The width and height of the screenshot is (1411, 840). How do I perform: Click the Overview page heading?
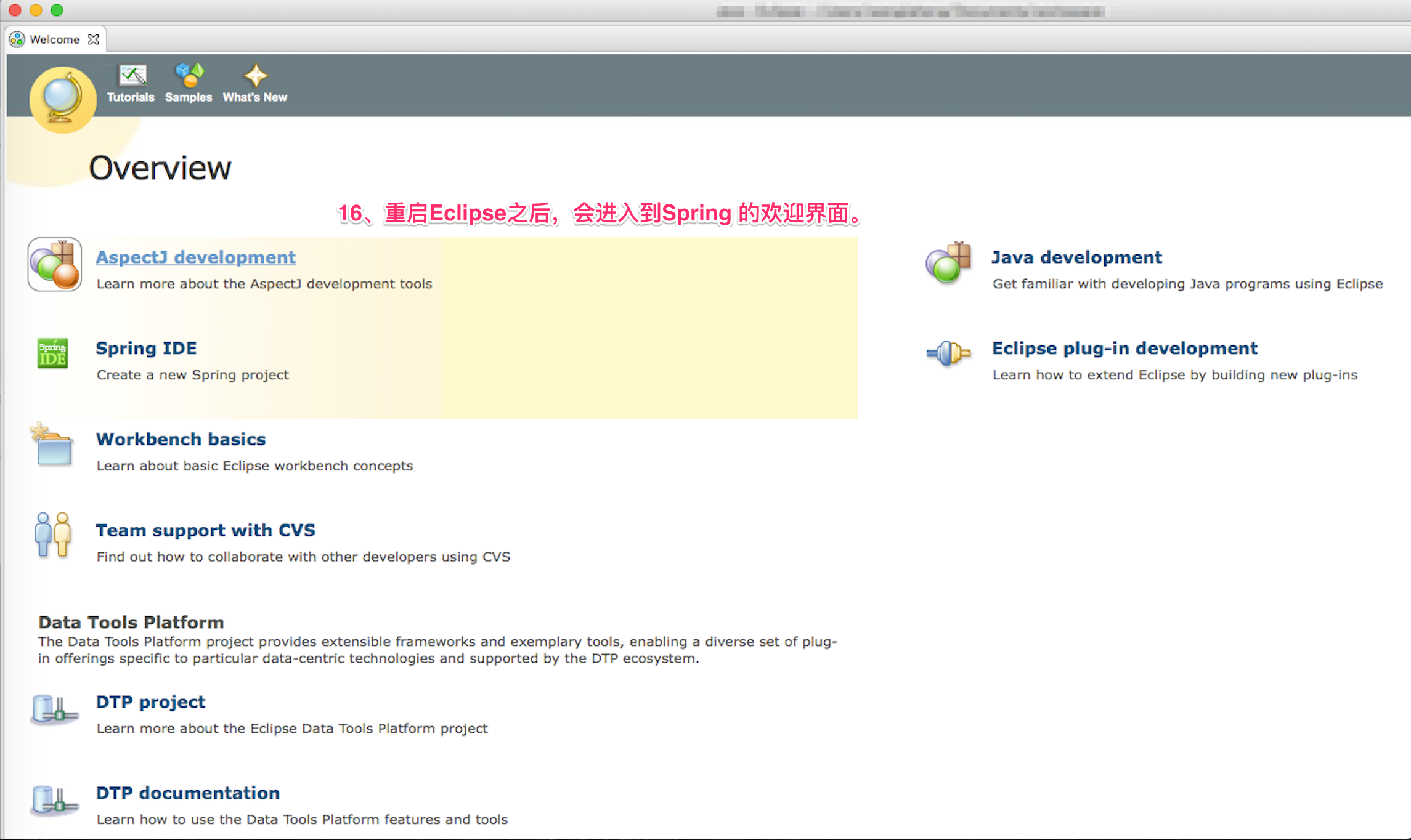pyautogui.click(x=160, y=168)
